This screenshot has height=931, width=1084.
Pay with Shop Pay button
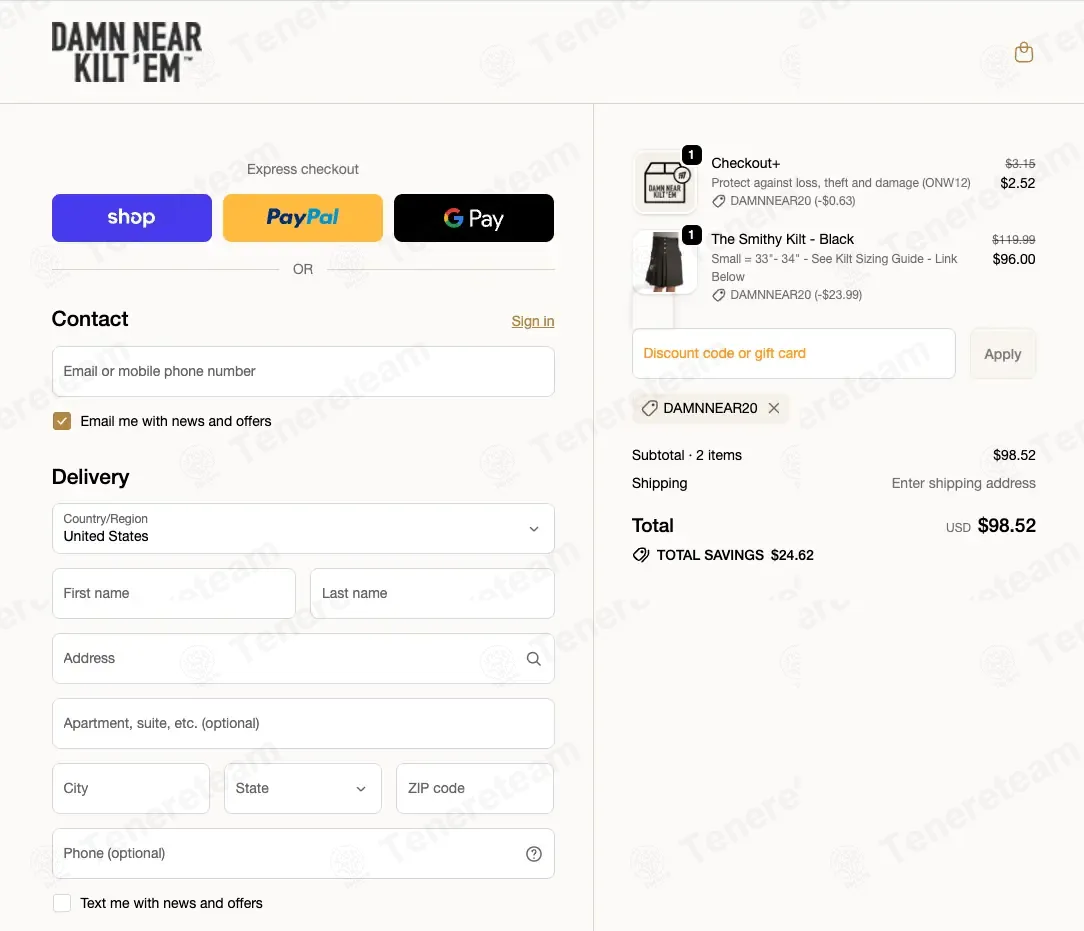coord(132,218)
